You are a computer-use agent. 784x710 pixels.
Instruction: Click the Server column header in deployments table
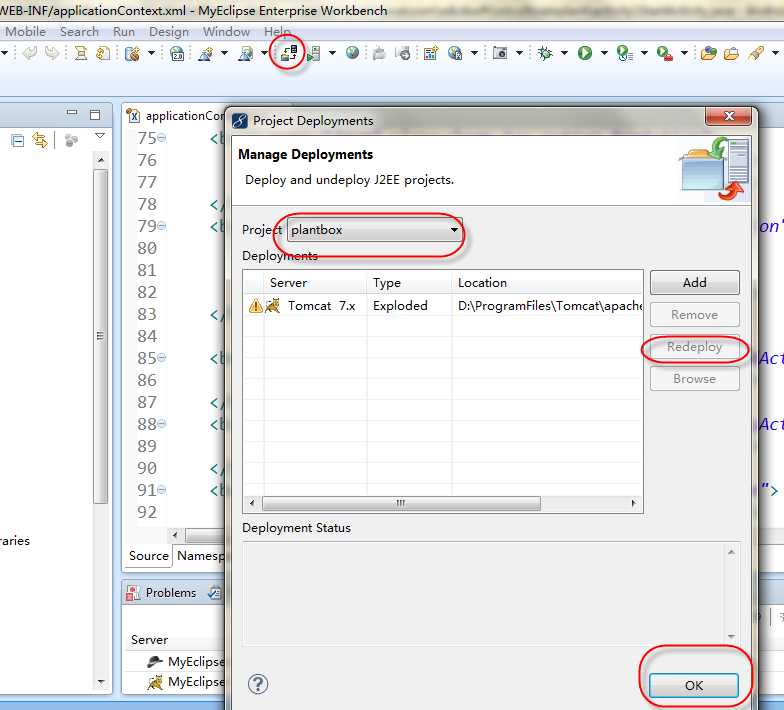315,282
